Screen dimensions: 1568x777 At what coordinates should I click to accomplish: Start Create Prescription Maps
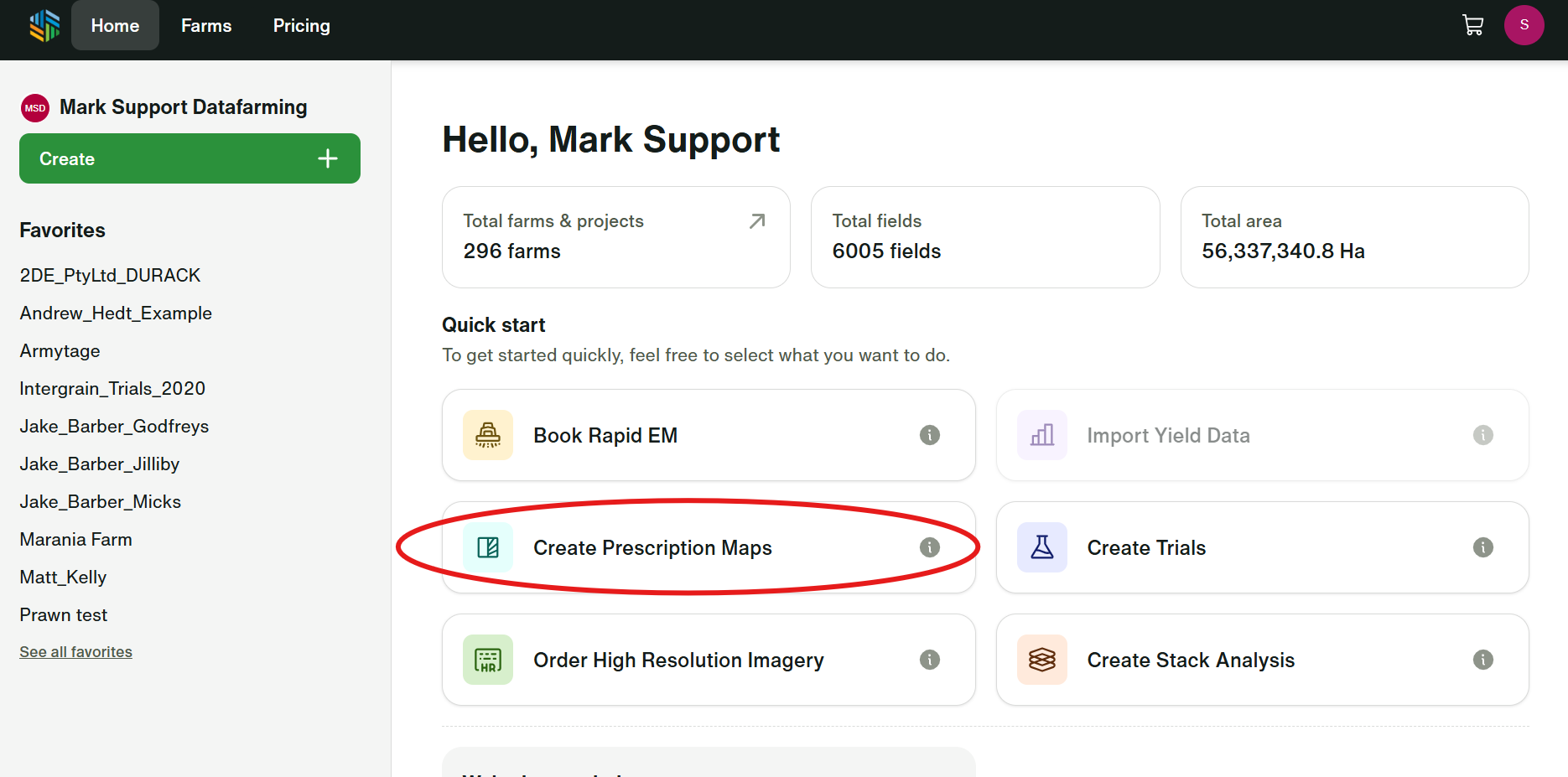(x=652, y=548)
